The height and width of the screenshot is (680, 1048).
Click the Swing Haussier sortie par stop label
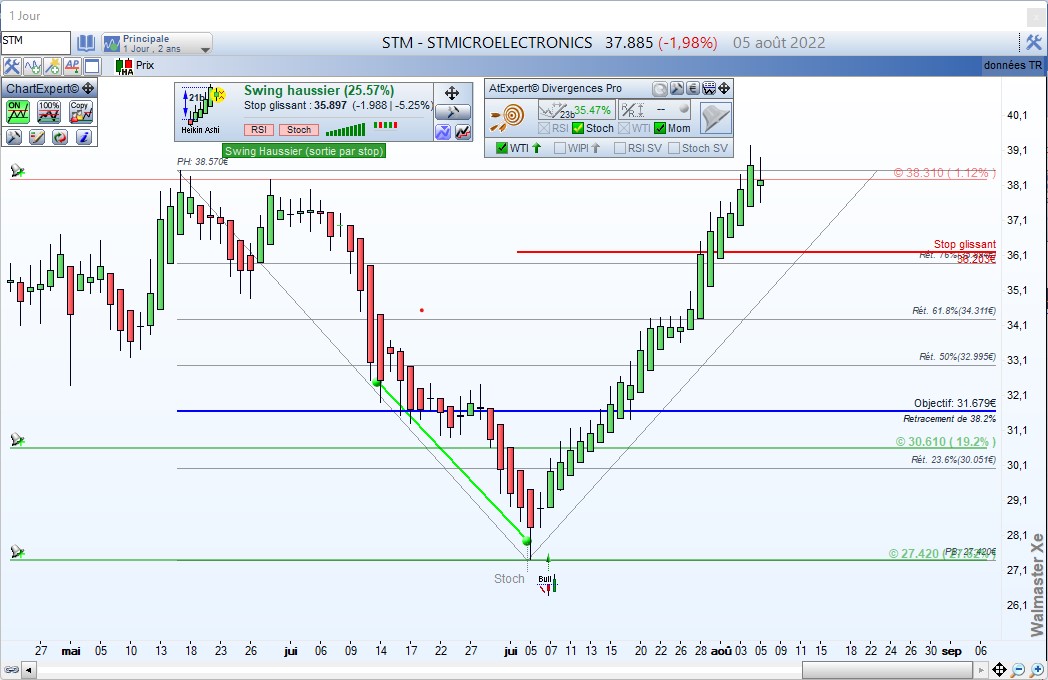304,151
